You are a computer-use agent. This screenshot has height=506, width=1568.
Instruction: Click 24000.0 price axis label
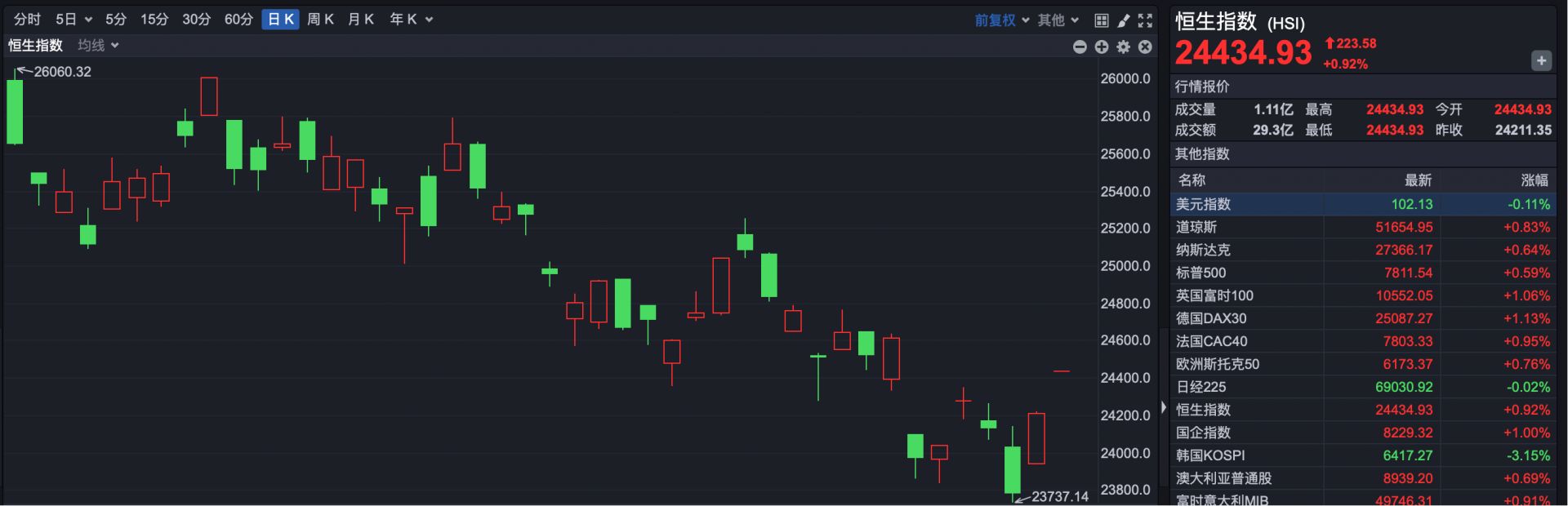[x=1125, y=453]
